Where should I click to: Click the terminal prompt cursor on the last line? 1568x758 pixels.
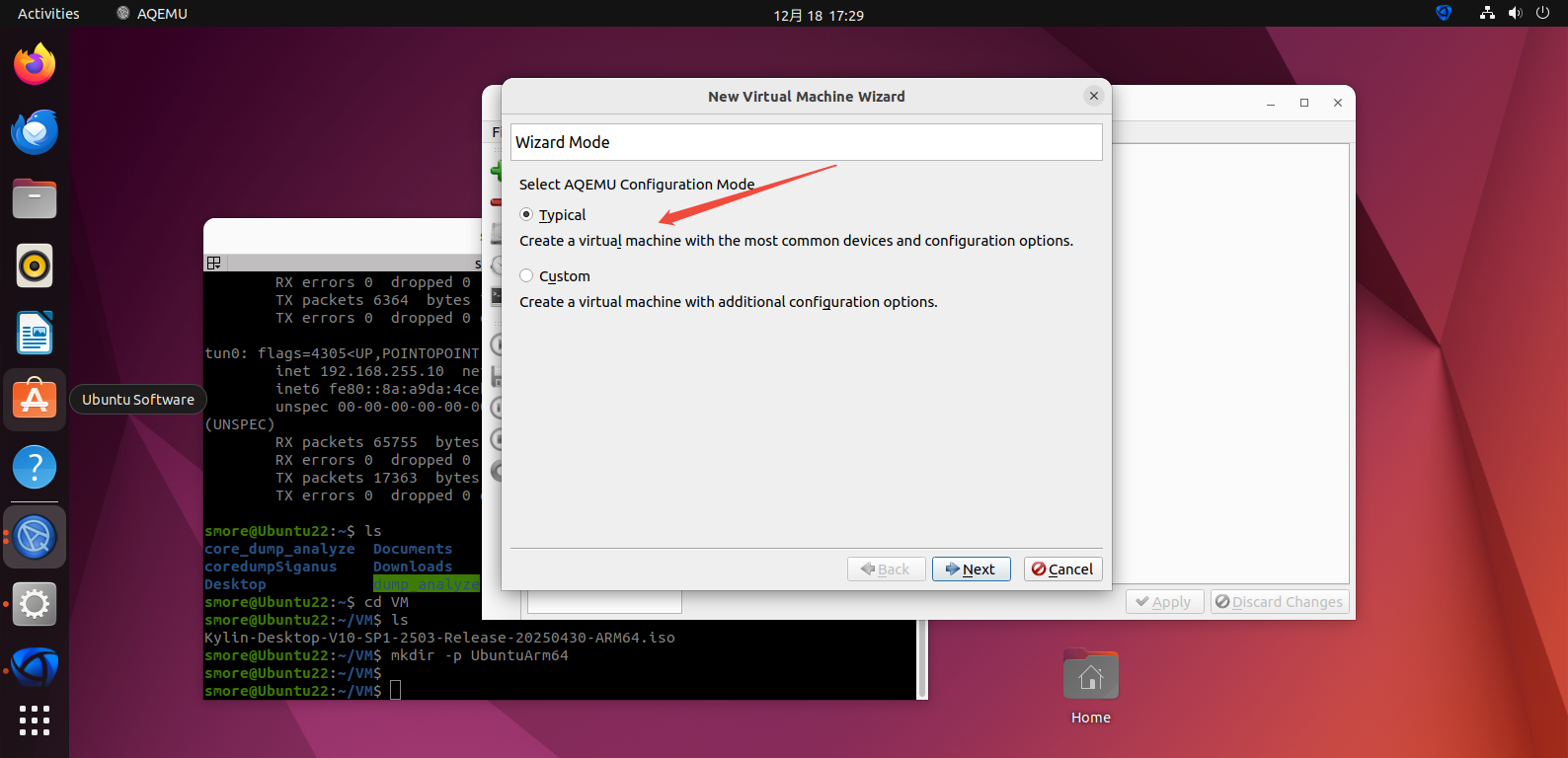[x=396, y=691]
